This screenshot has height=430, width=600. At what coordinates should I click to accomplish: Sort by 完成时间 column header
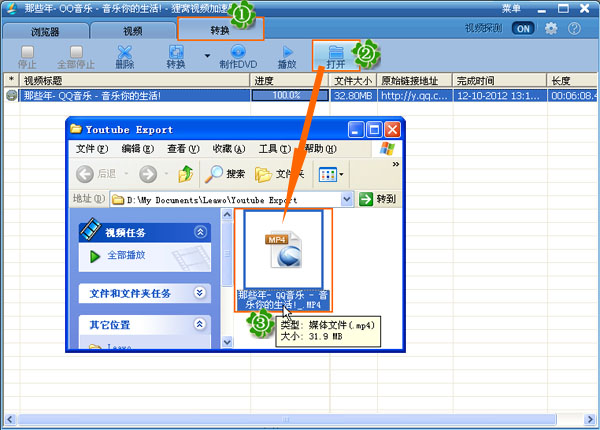[x=499, y=80]
